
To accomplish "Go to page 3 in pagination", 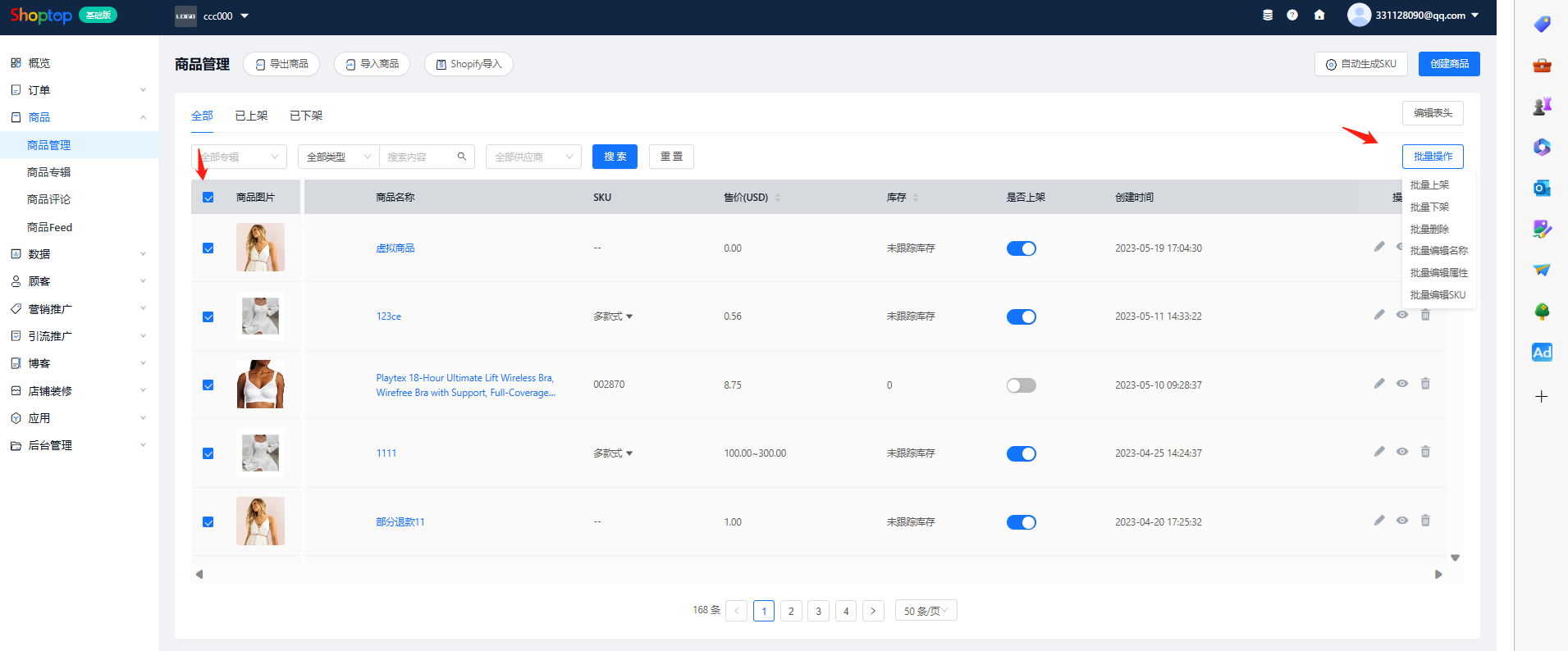I will (x=818, y=611).
